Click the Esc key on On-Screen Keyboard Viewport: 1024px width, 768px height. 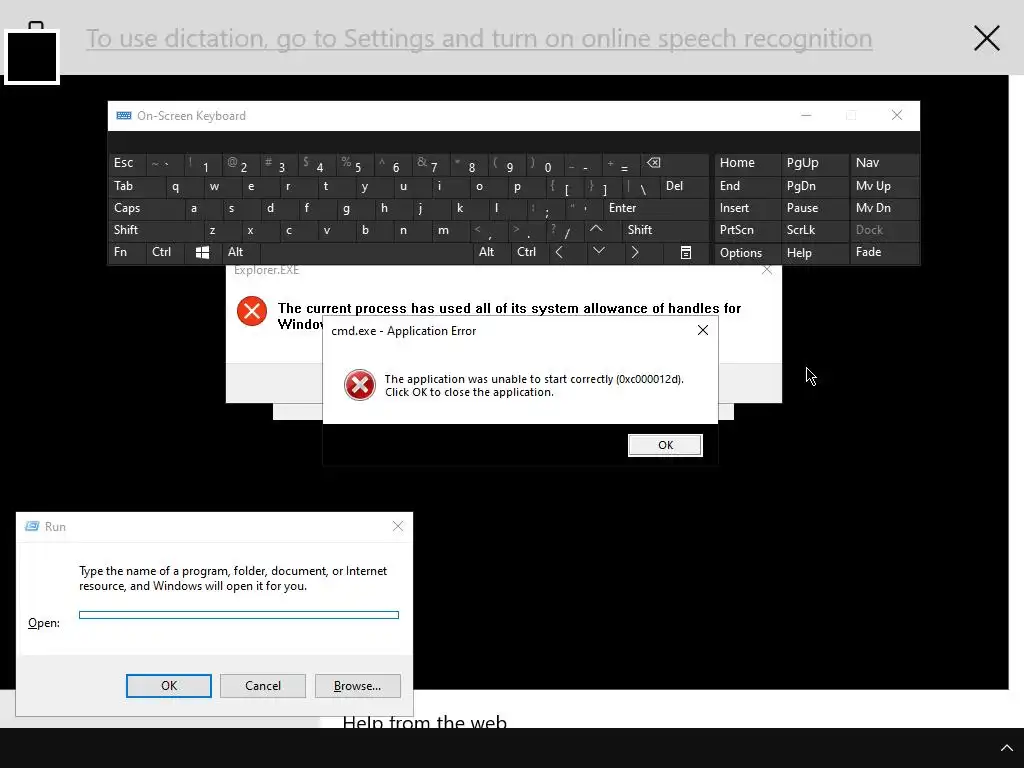coord(127,163)
